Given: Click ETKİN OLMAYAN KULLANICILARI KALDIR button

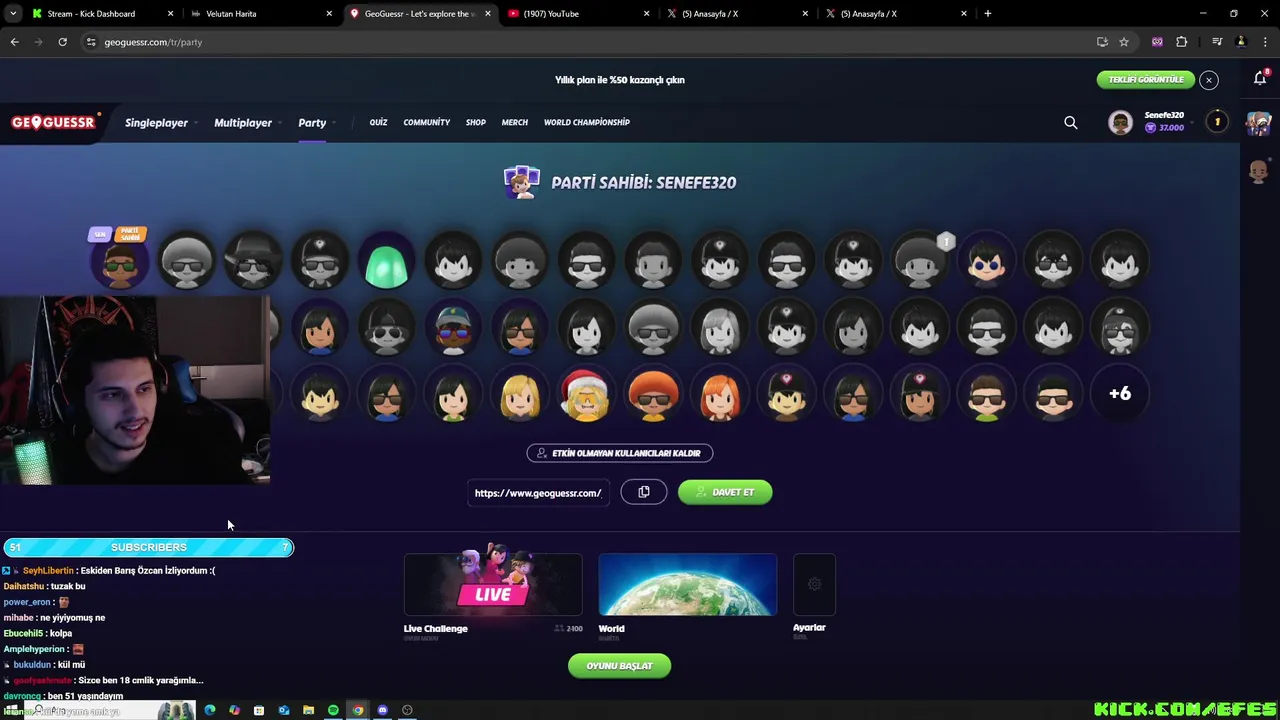Looking at the screenshot, I should click(x=620, y=453).
